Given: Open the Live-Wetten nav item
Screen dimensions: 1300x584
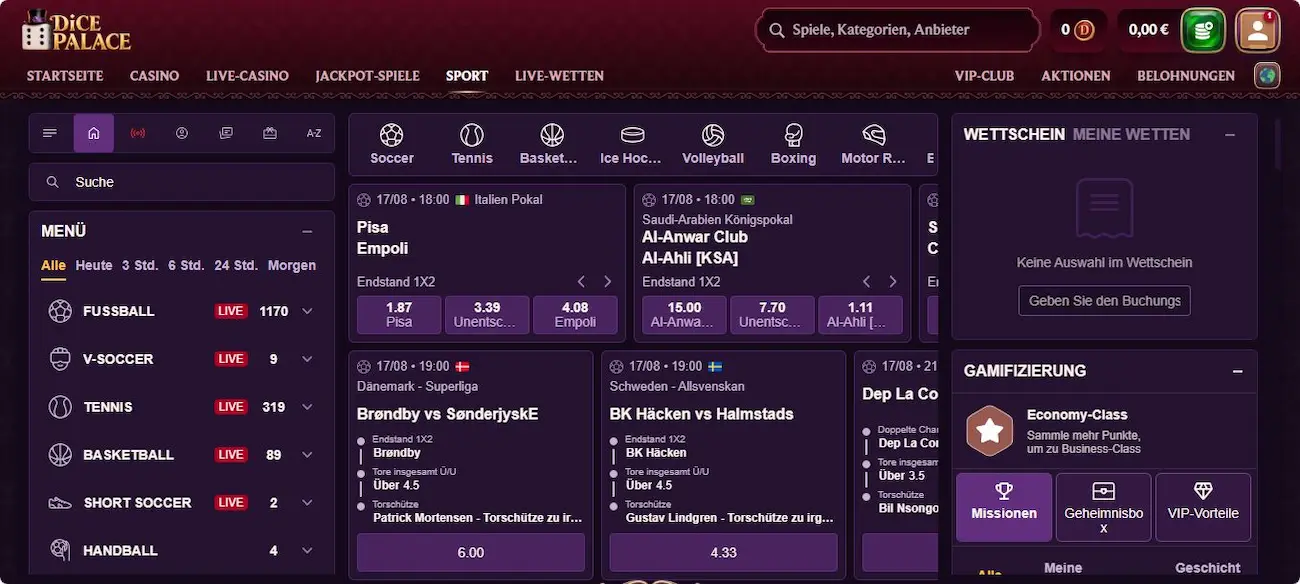Looking at the screenshot, I should coord(559,76).
